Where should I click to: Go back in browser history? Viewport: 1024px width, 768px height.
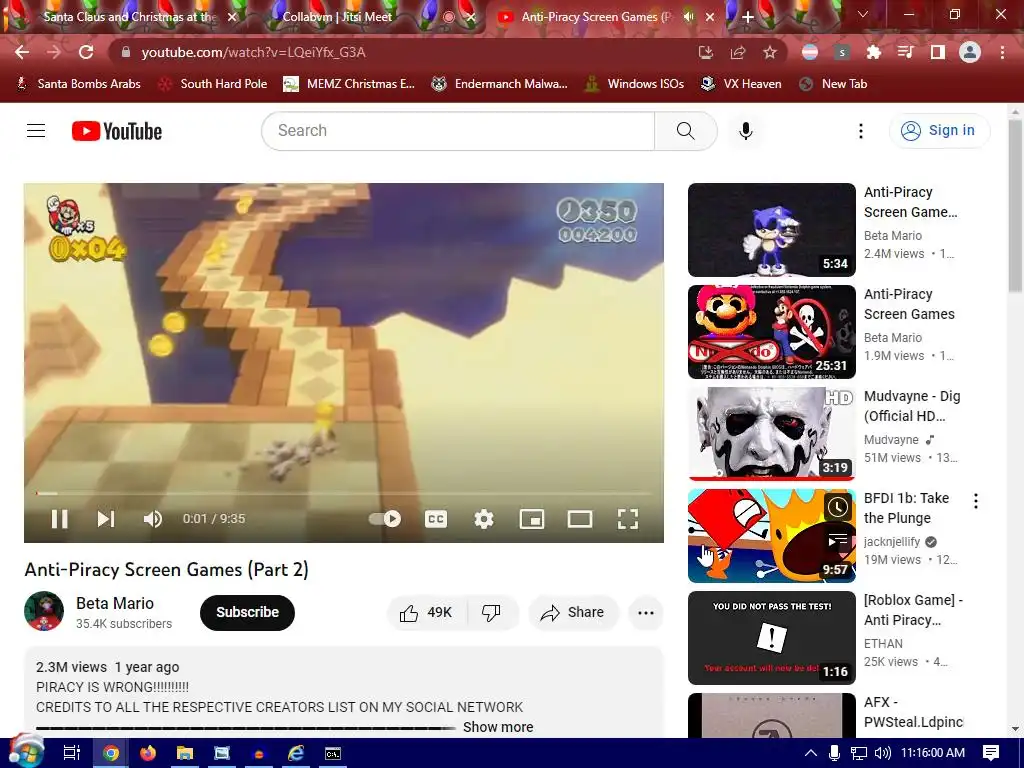(22, 52)
